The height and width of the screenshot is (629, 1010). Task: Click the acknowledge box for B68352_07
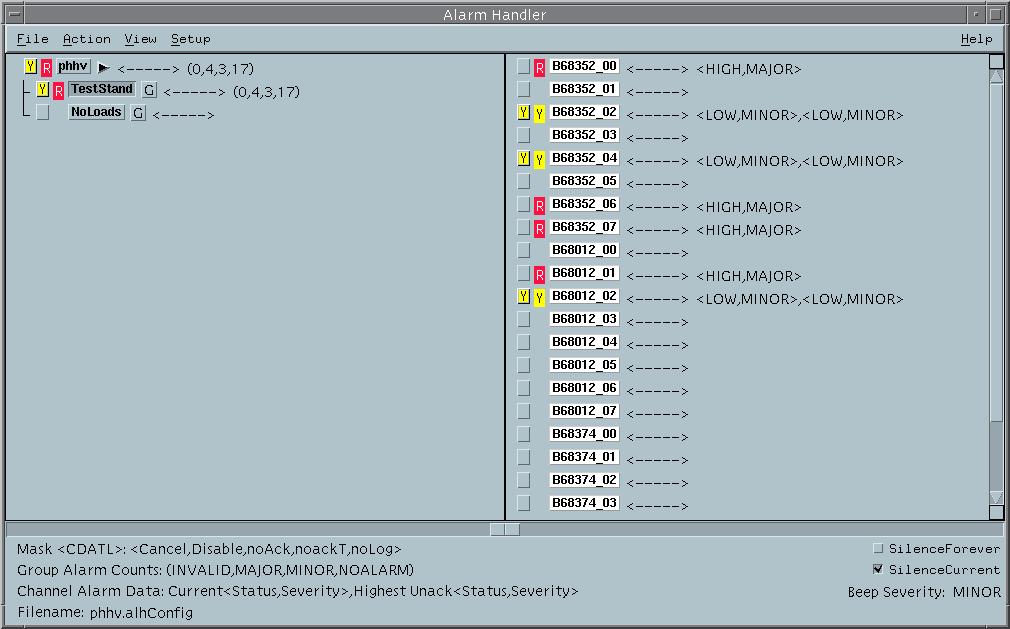coord(524,227)
